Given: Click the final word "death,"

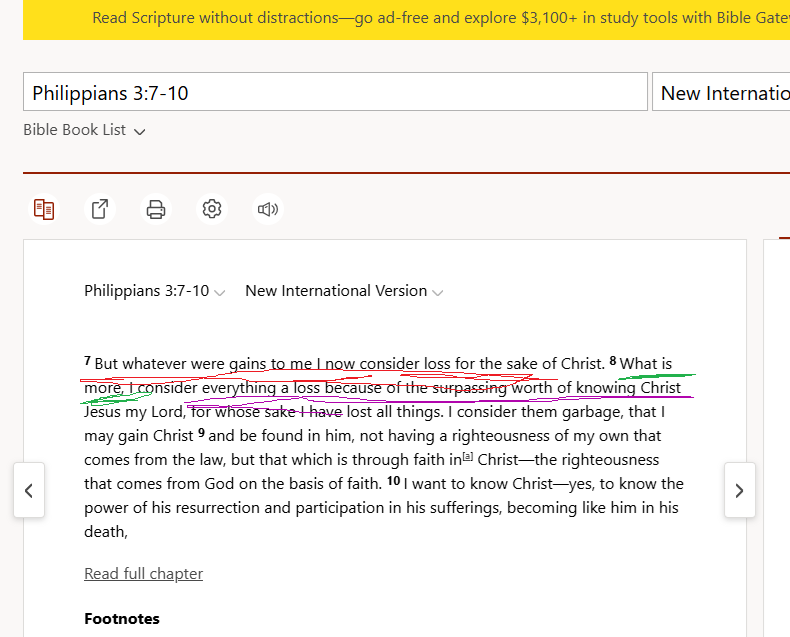Looking at the screenshot, I should point(106,532).
